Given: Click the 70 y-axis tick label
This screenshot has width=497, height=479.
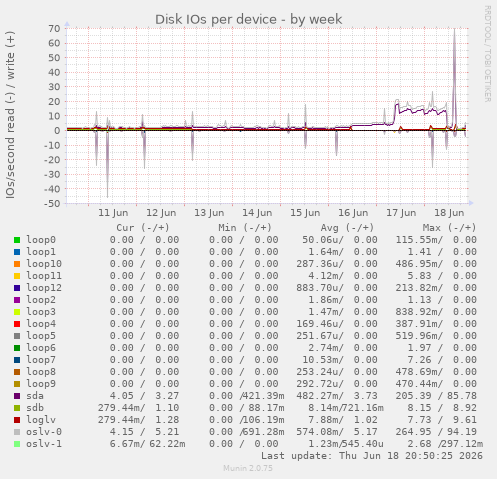Looking at the screenshot, I should (54, 28).
